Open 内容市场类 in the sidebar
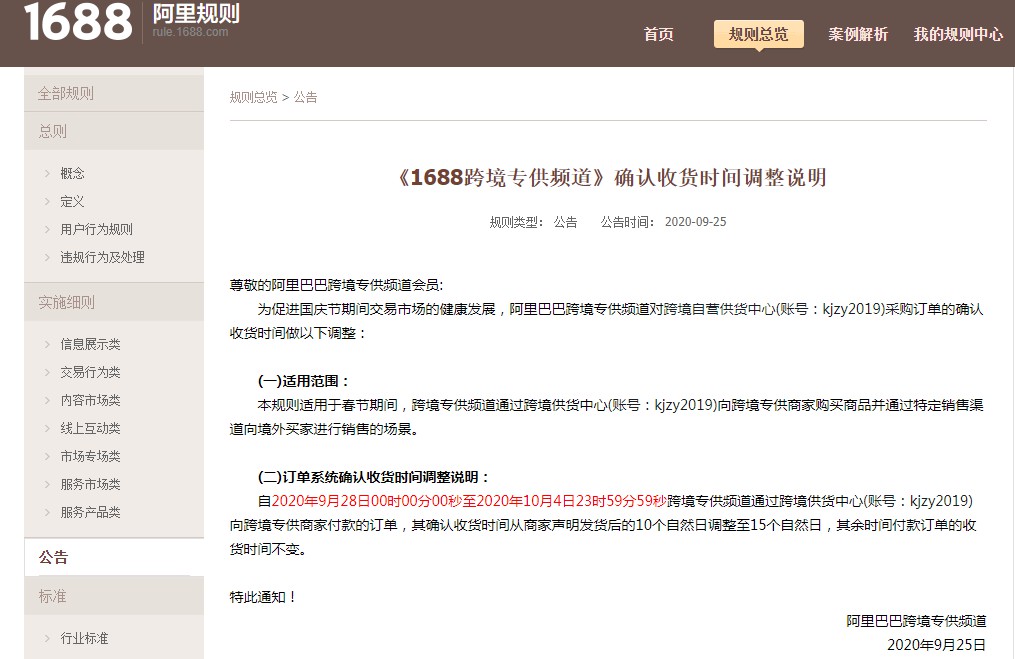The width and height of the screenshot is (1015, 659). [x=91, y=400]
